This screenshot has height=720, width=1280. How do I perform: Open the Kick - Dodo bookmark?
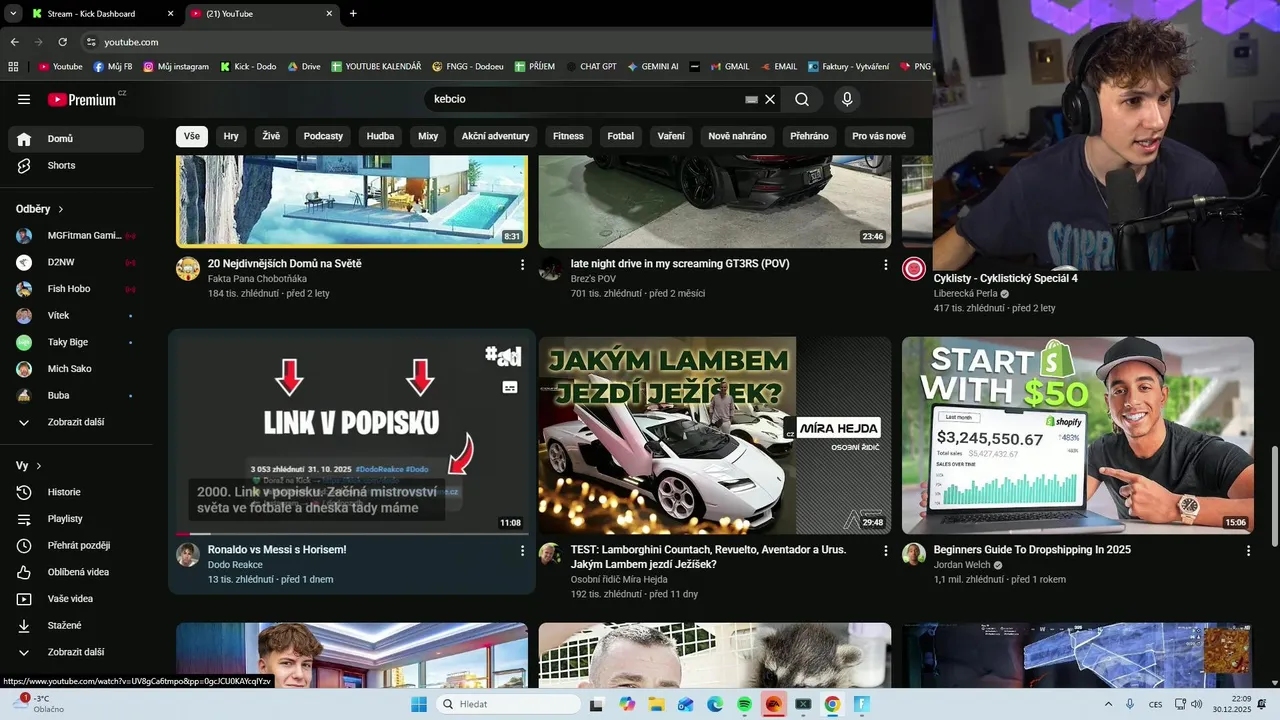(x=247, y=67)
